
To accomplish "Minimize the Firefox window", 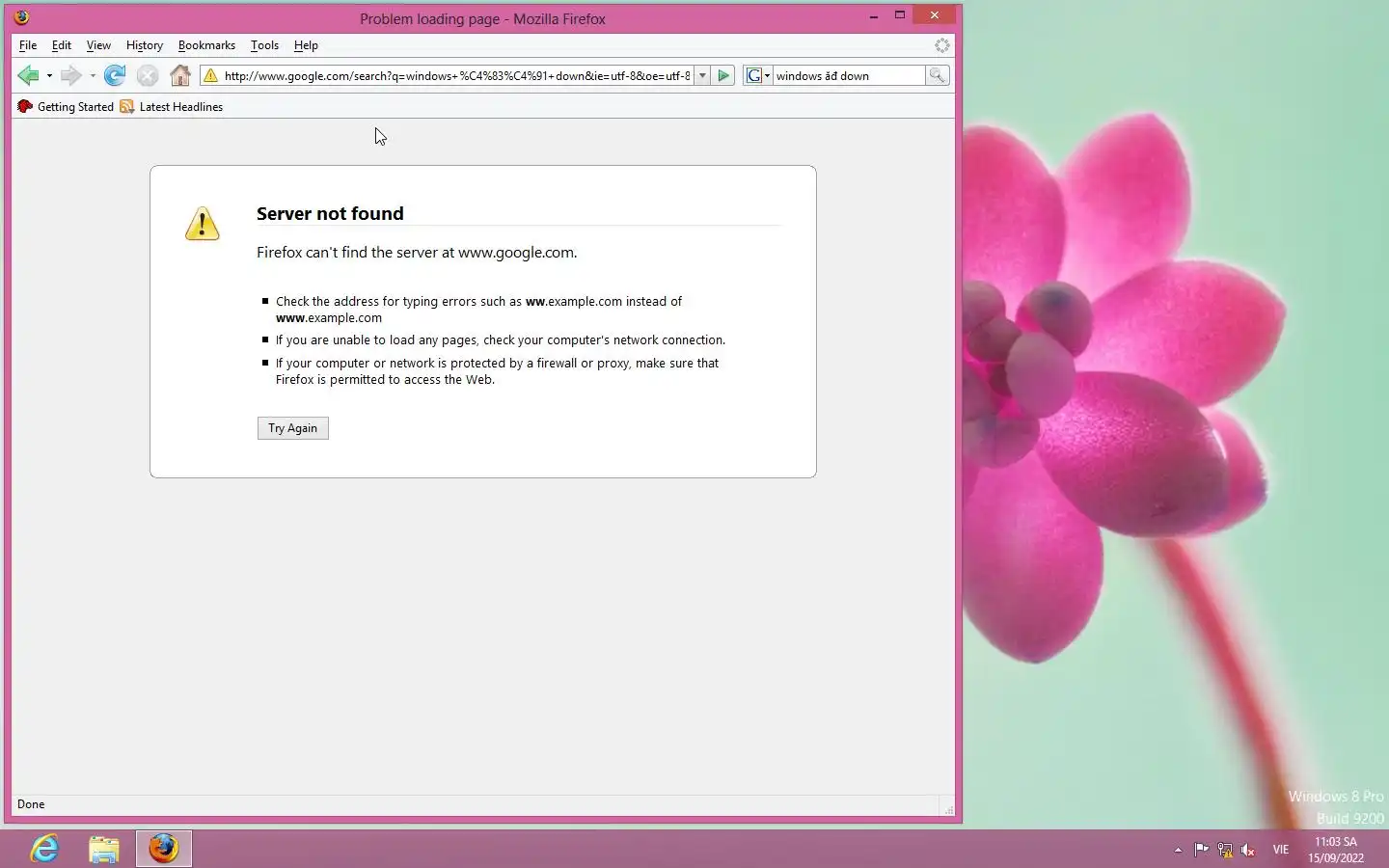I will (x=874, y=15).
